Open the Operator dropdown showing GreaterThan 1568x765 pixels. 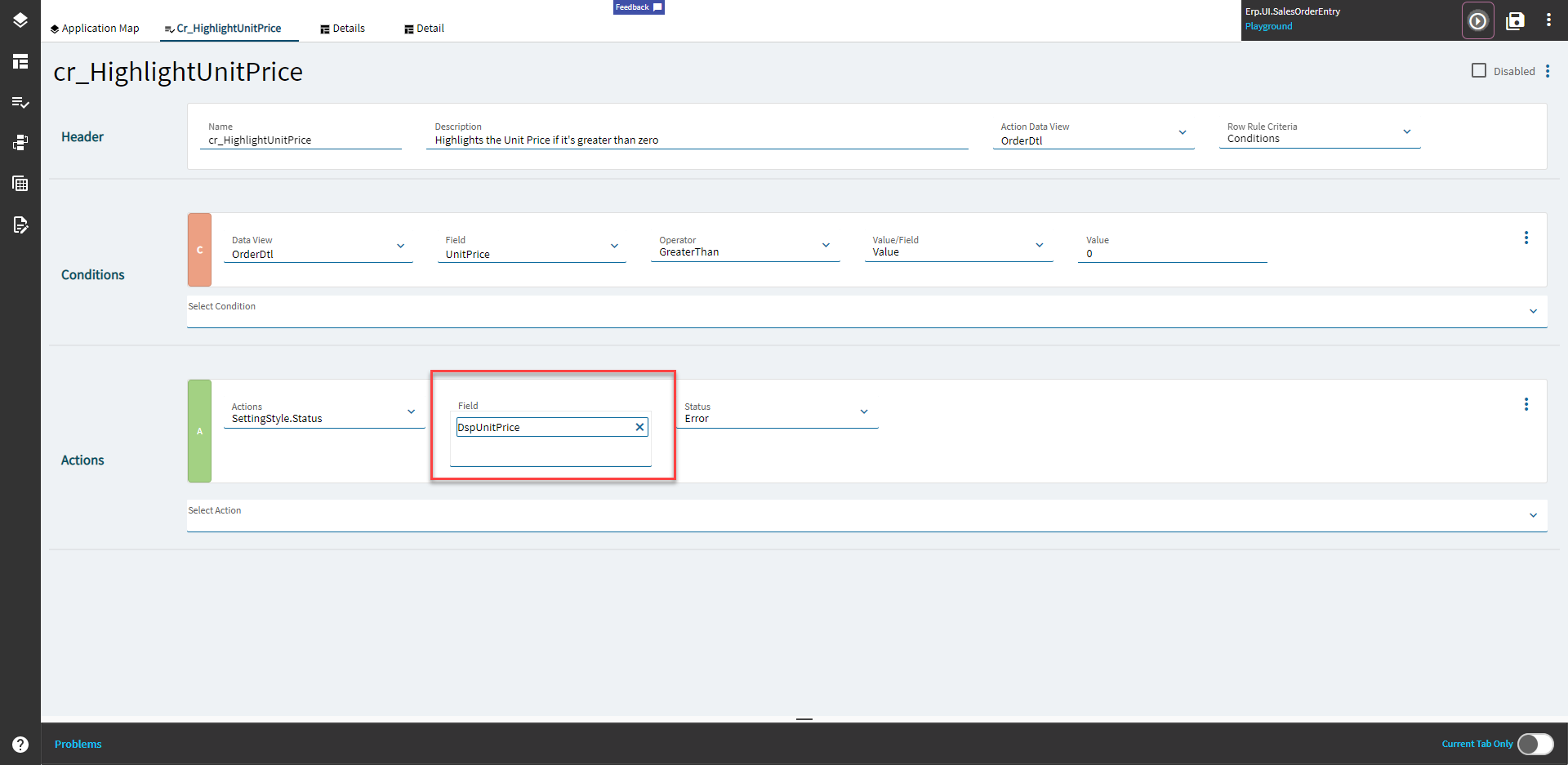826,245
